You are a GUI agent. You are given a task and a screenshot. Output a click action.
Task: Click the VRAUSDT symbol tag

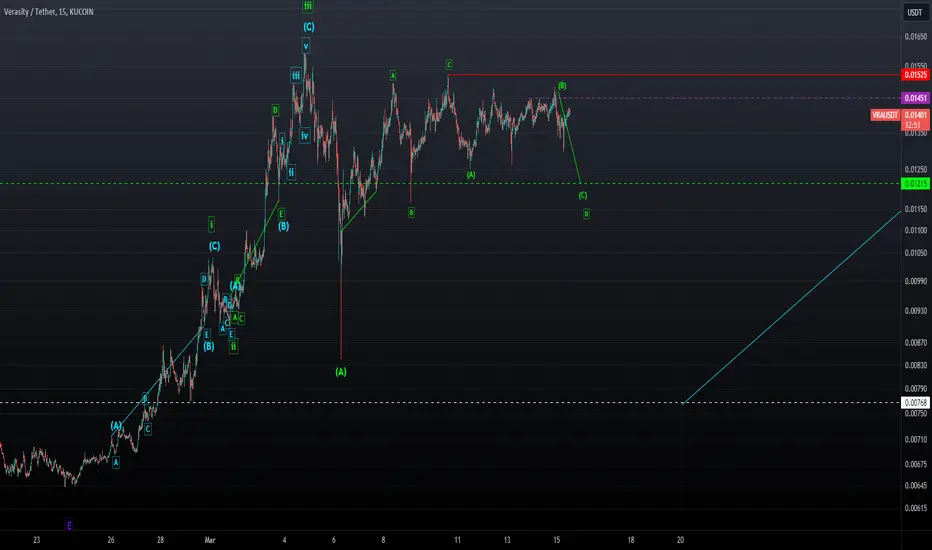pos(885,115)
